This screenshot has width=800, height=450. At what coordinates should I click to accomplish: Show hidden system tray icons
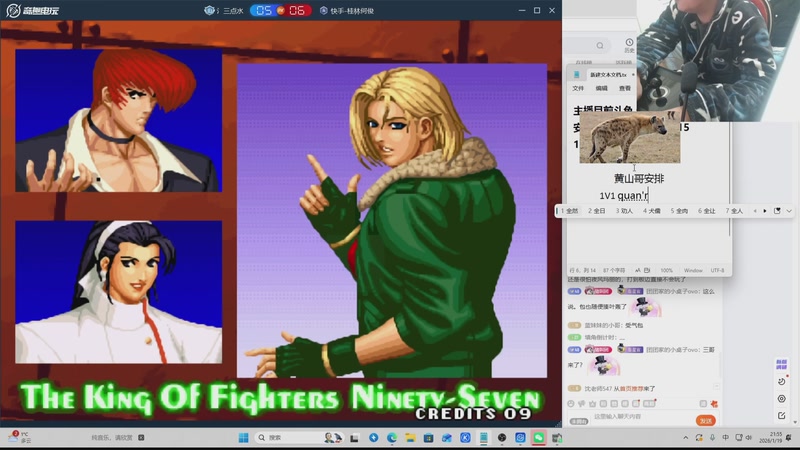click(x=686, y=438)
